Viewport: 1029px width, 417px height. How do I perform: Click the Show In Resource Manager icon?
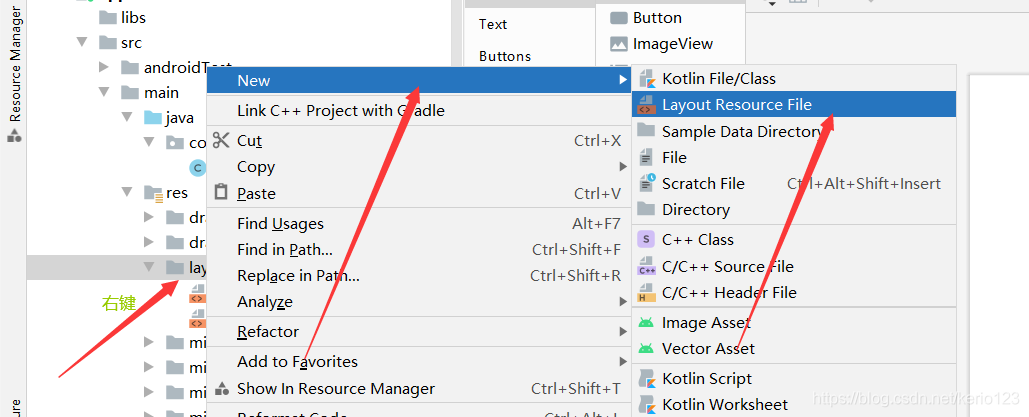222,388
